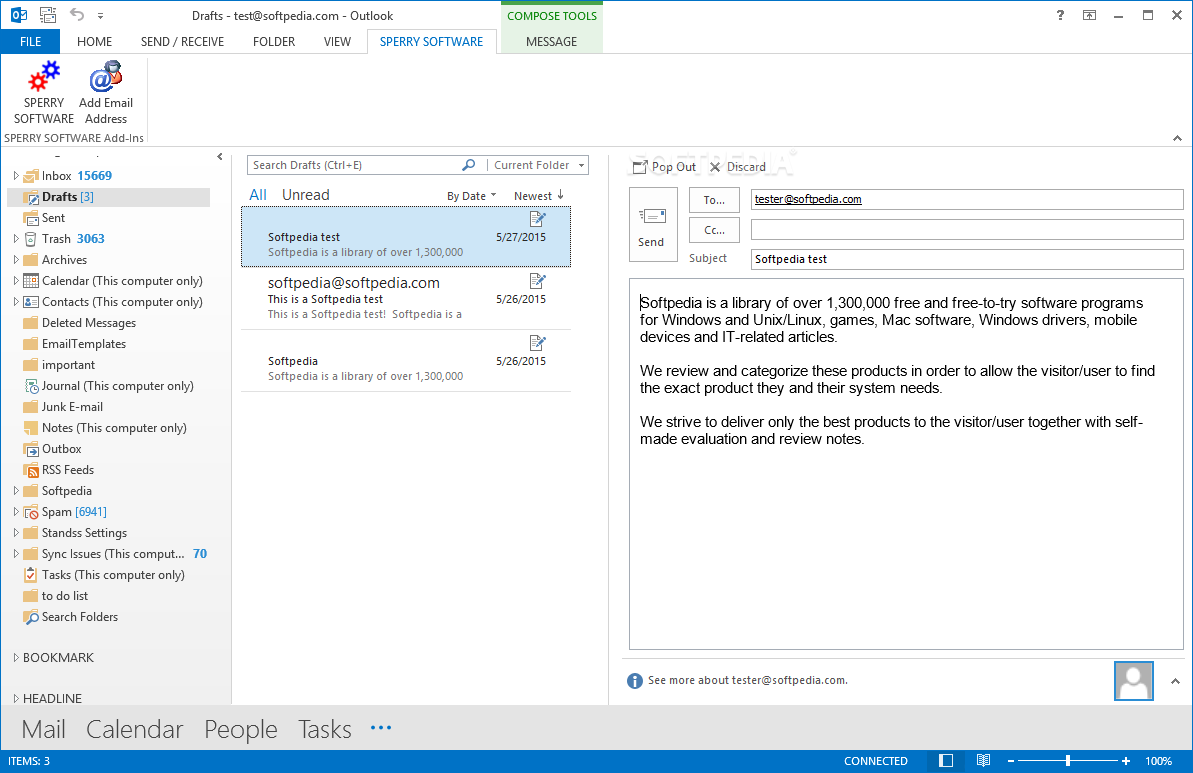Viewport: 1193px width, 773px height.
Task: Click into the Cc input field
Action: click(967, 229)
